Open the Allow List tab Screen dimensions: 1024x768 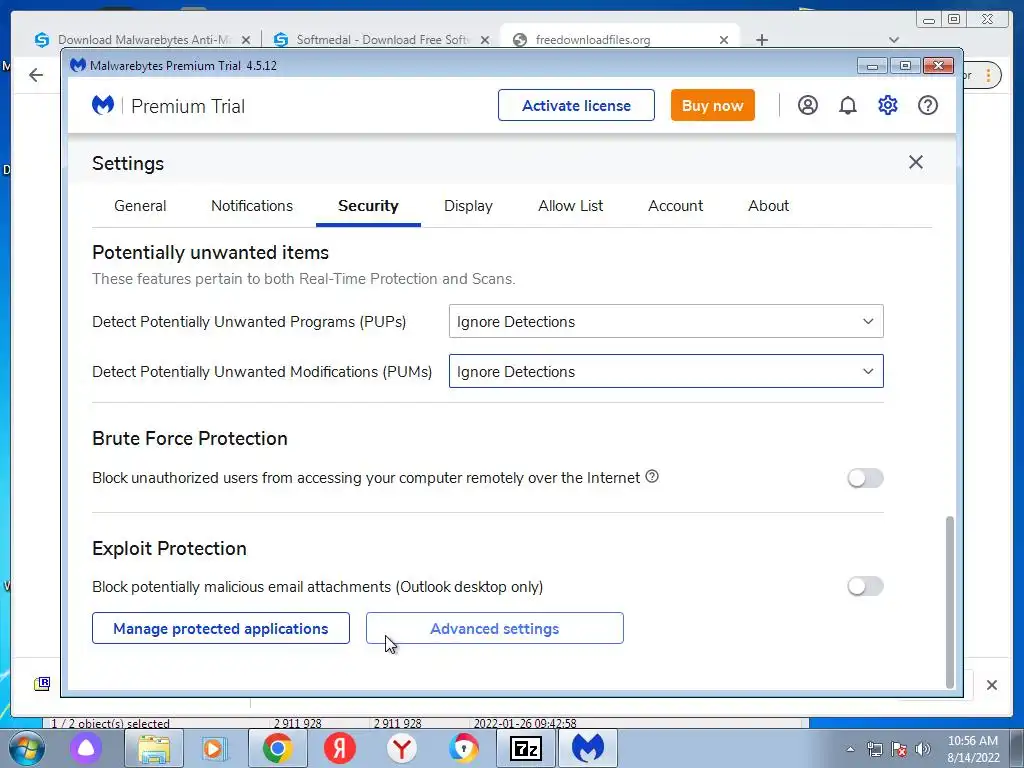tap(570, 206)
